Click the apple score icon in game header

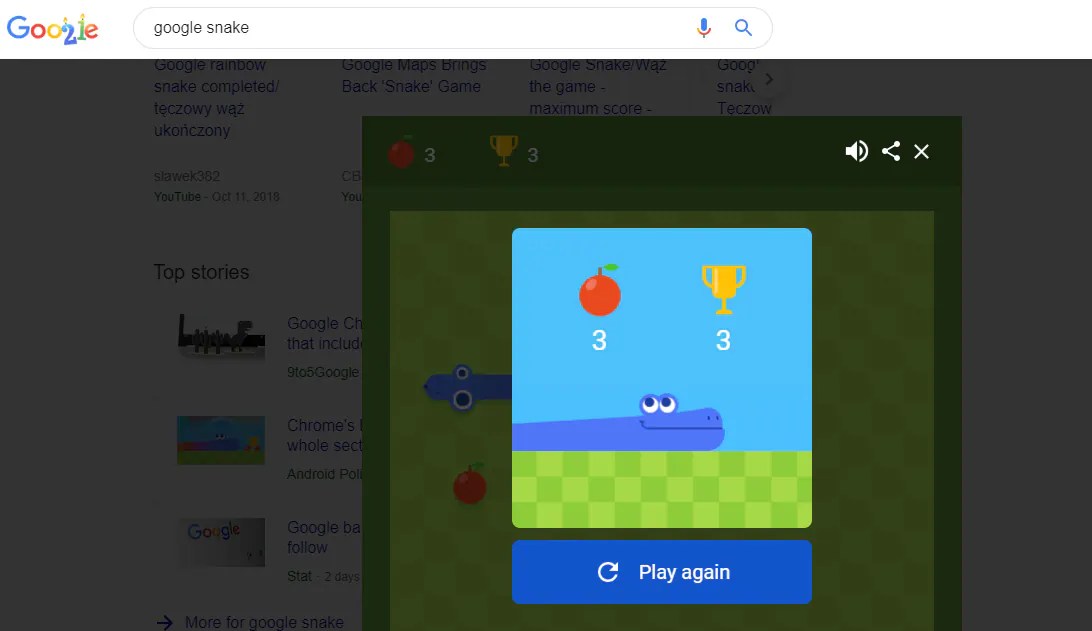401,152
